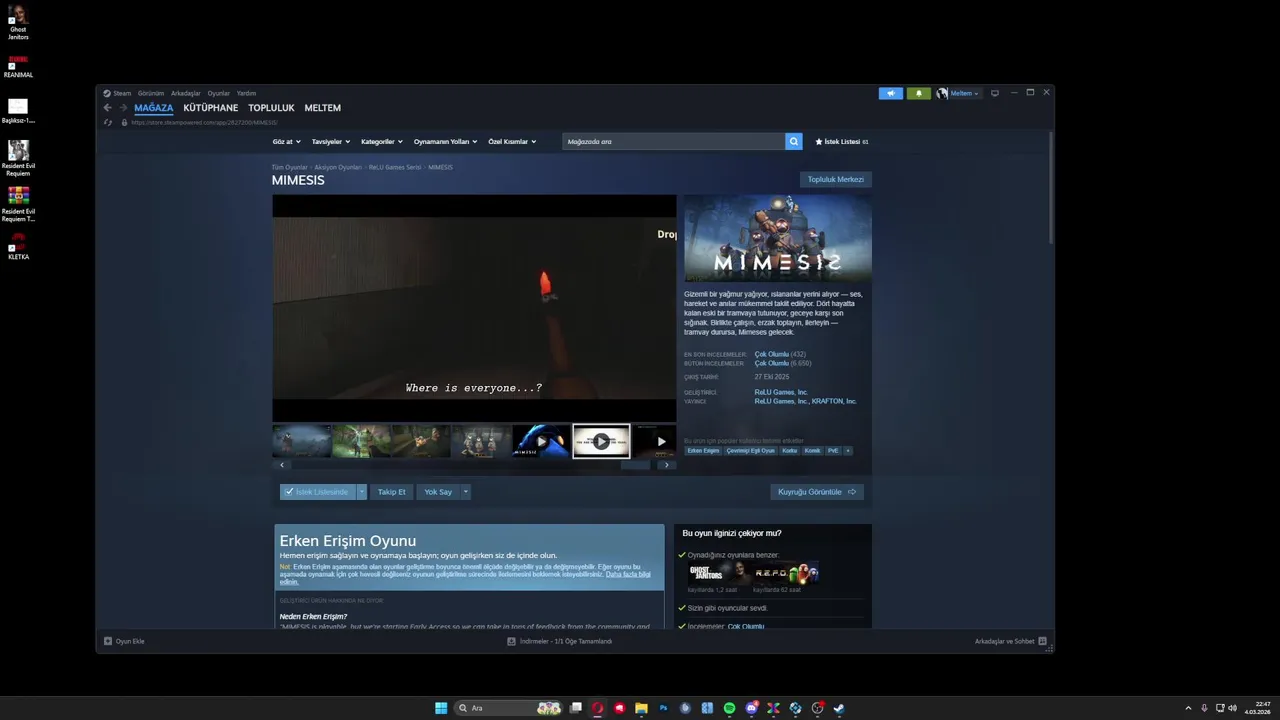
Task: Click Kuyruğu Görüntüle button
Action: (817, 492)
